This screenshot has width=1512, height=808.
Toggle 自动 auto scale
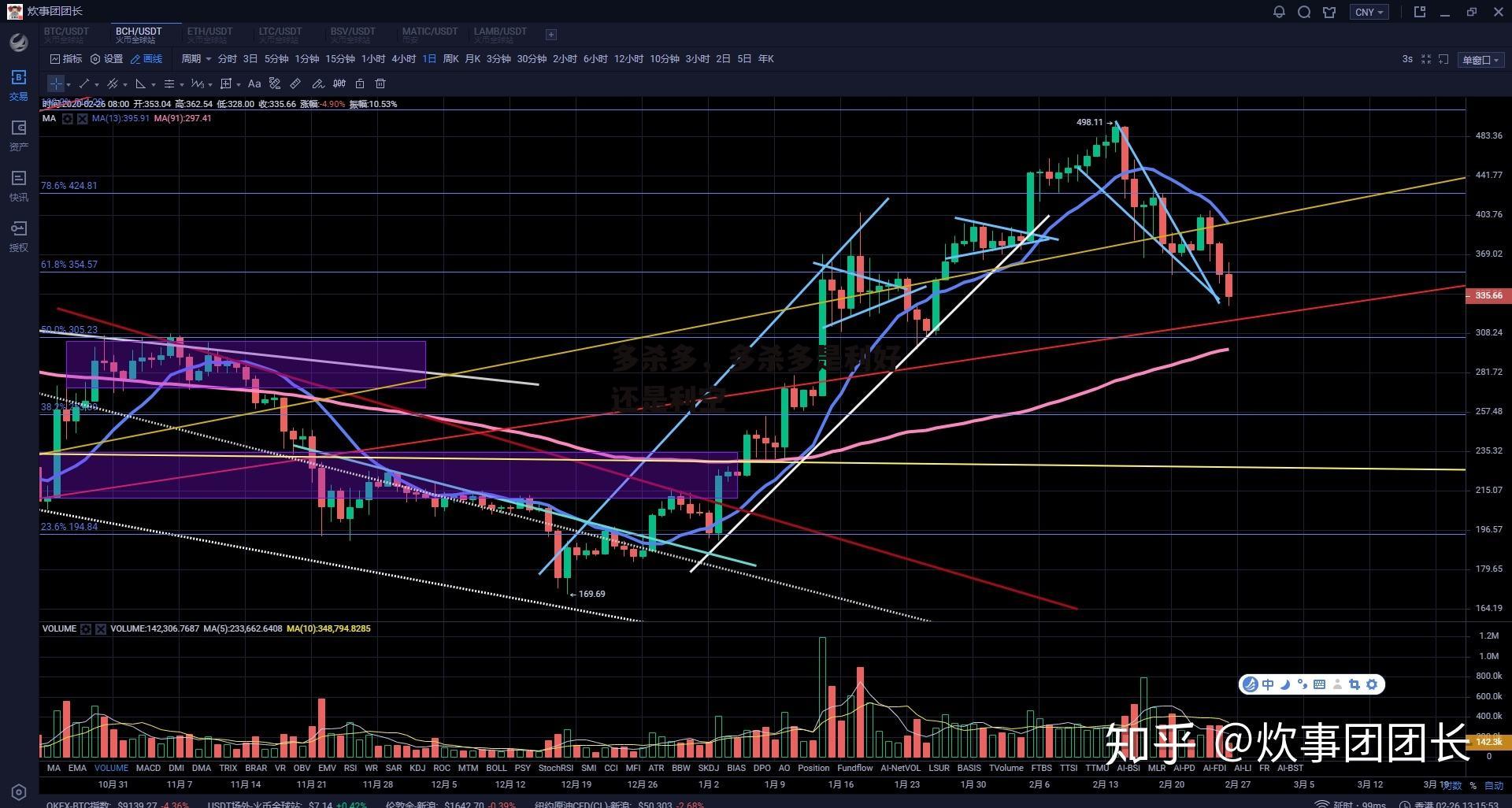(1494, 785)
